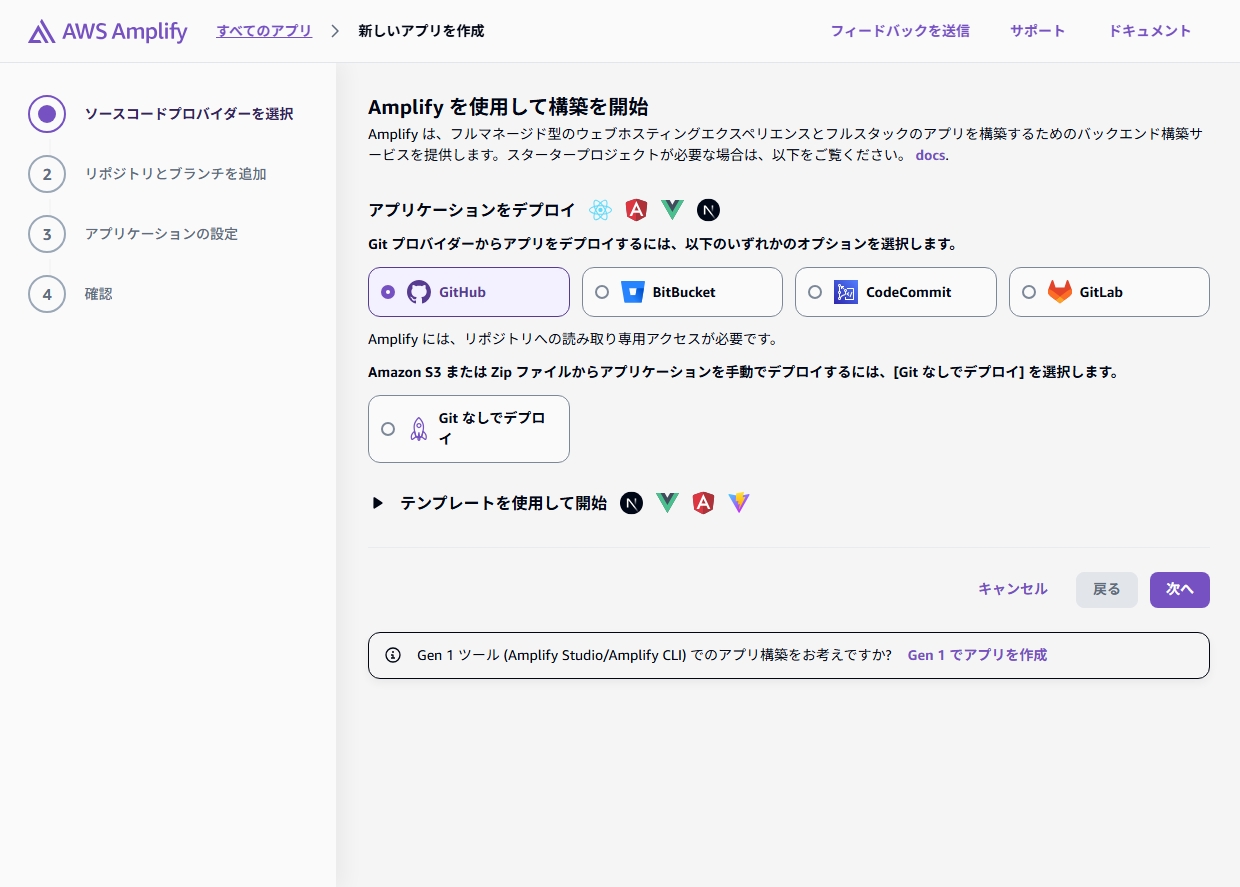Image resolution: width=1240 pixels, height=887 pixels.
Task: Go to step 1 ソースコードプロバイダーを選択
Action: 160,114
